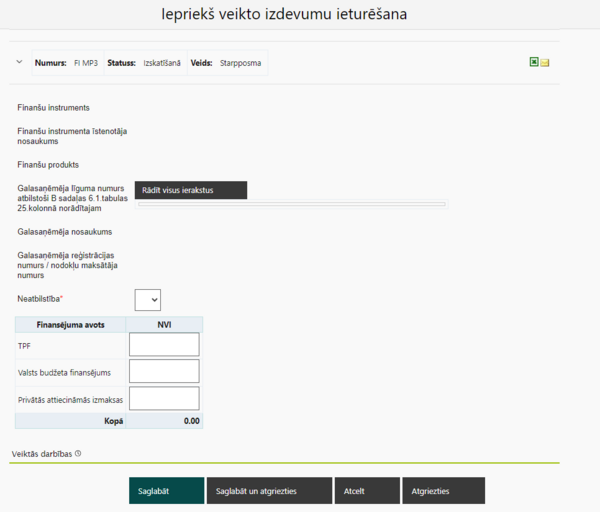Click the Privātās attiecināmās izmaksas input
The image size is (600, 512).
pyautogui.click(x=164, y=398)
